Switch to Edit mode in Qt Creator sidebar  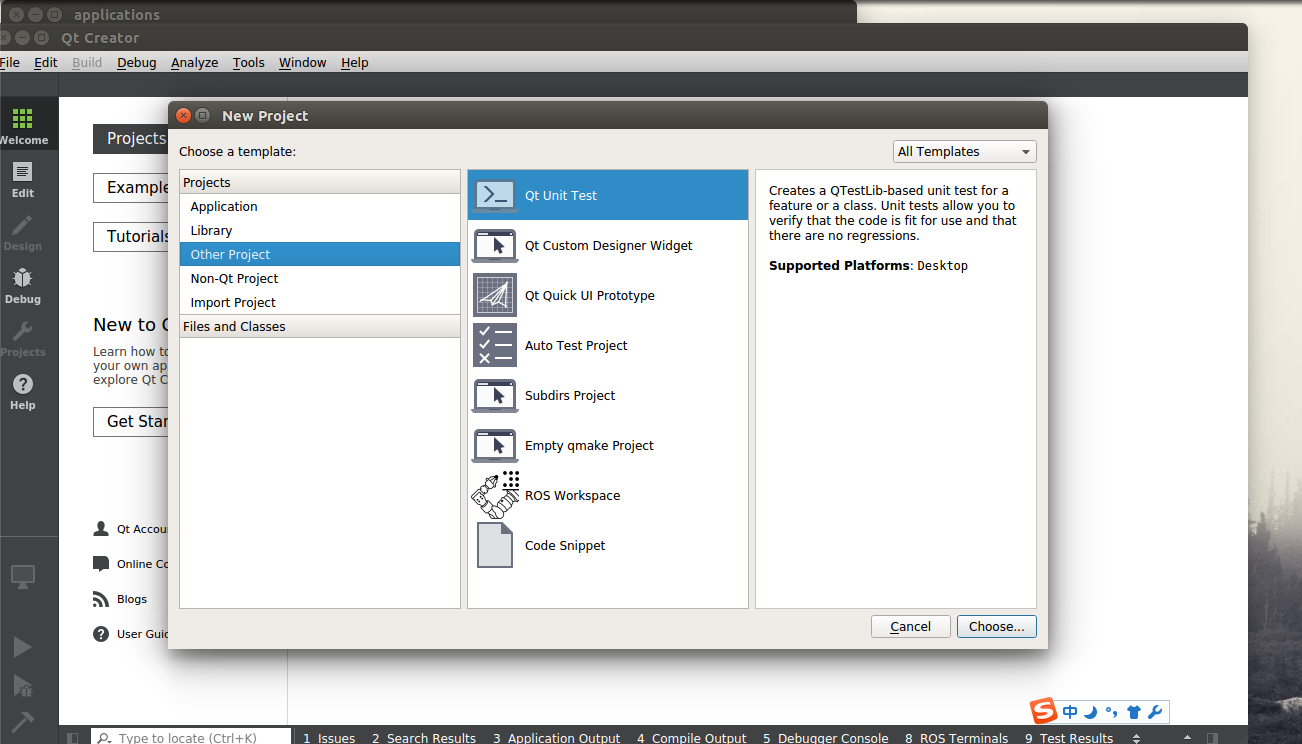click(x=23, y=179)
